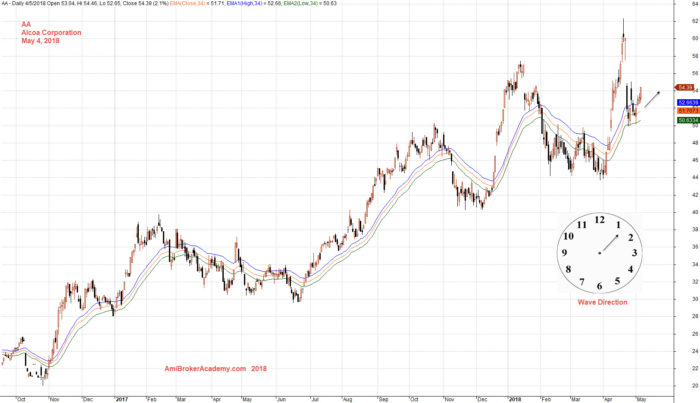Click the 32 price axis label
The image size is (700, 403).
696,282
